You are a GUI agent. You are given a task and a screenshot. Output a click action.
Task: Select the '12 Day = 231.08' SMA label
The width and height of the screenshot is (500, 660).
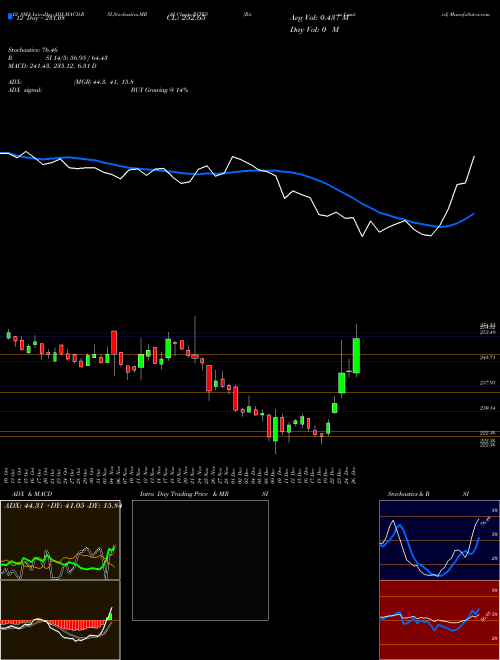(39, 18)
